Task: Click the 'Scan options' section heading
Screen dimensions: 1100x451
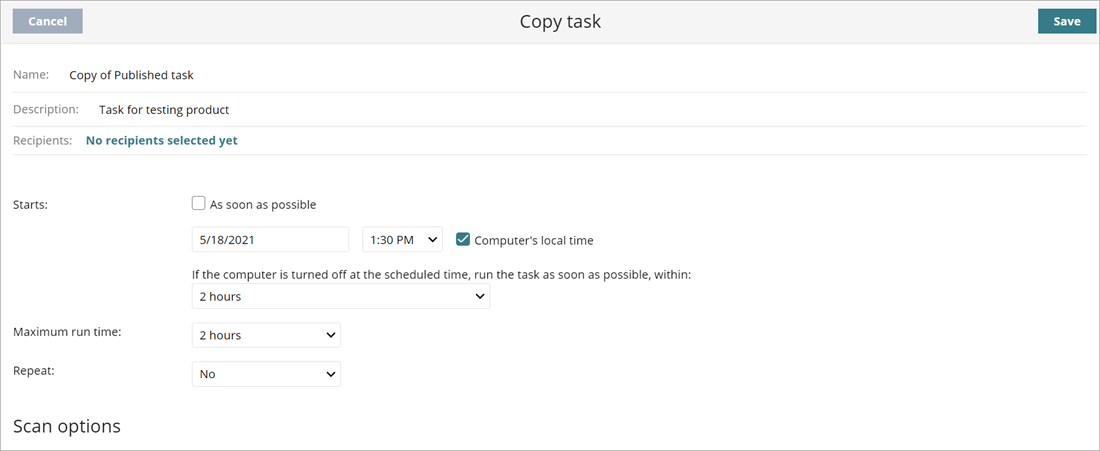Action: tap(67, 426)
